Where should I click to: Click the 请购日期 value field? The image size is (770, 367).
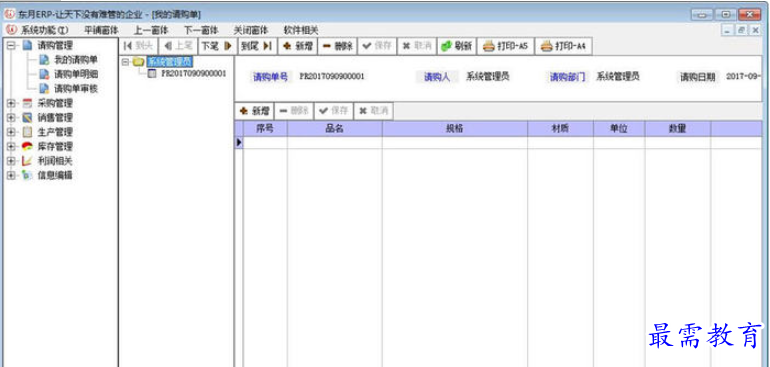pos(743,77)
